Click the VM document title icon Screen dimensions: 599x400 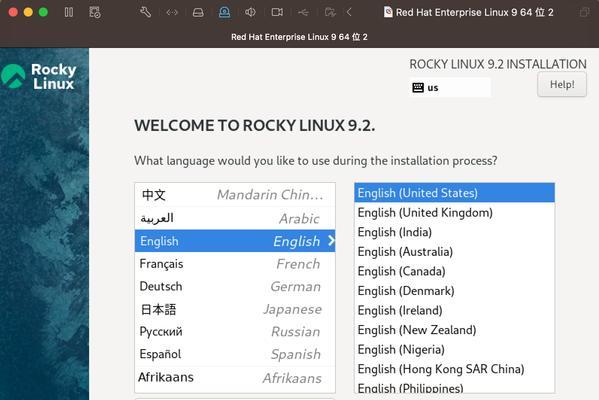point(388,12)
